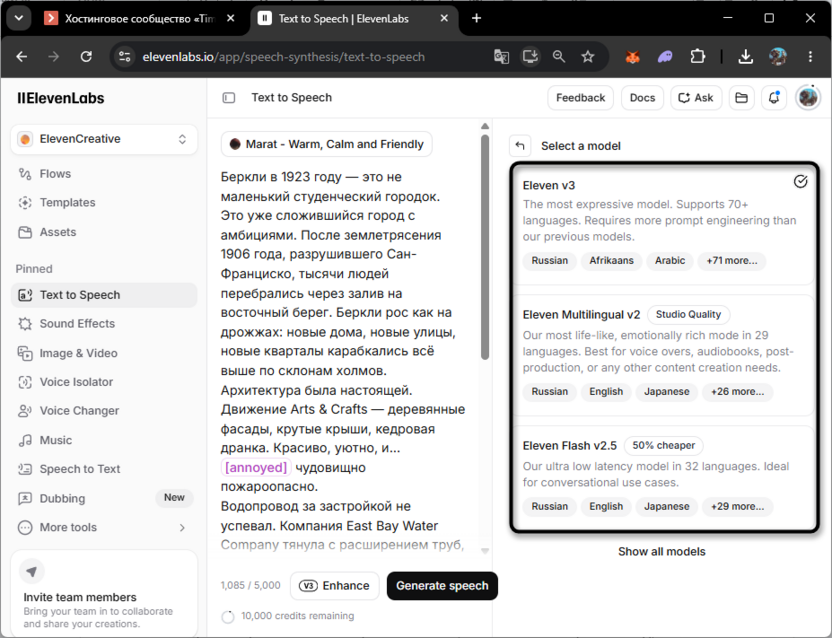Select Eleven Flash v2.5 model
Image resolution: width=832 pixels, height=638 pixels.
coord(664,477)
